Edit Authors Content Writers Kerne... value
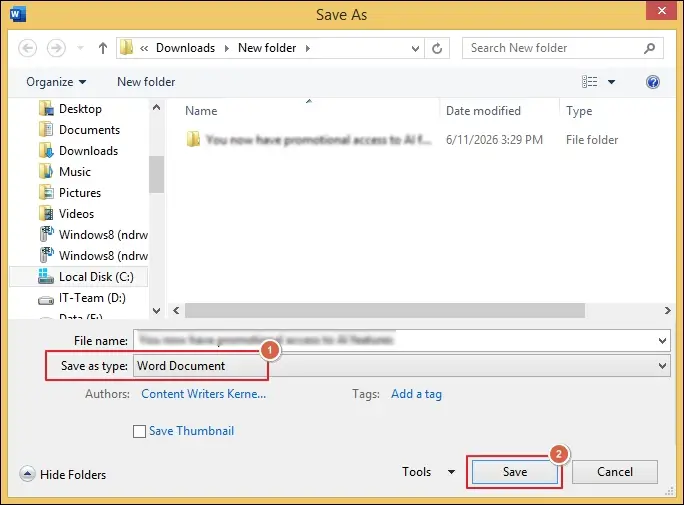 click(x=203, y=394)
